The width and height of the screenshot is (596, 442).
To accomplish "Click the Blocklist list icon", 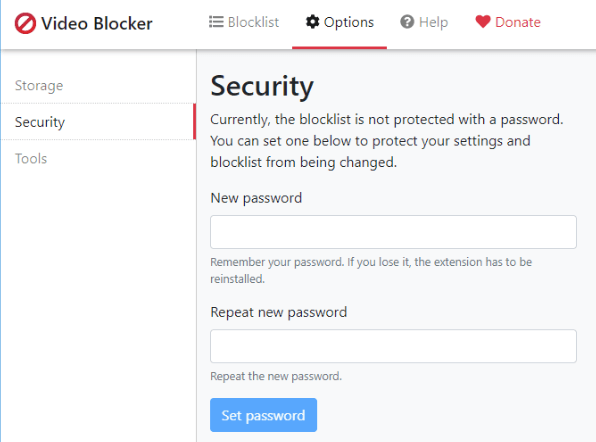I will click(216, 22).
